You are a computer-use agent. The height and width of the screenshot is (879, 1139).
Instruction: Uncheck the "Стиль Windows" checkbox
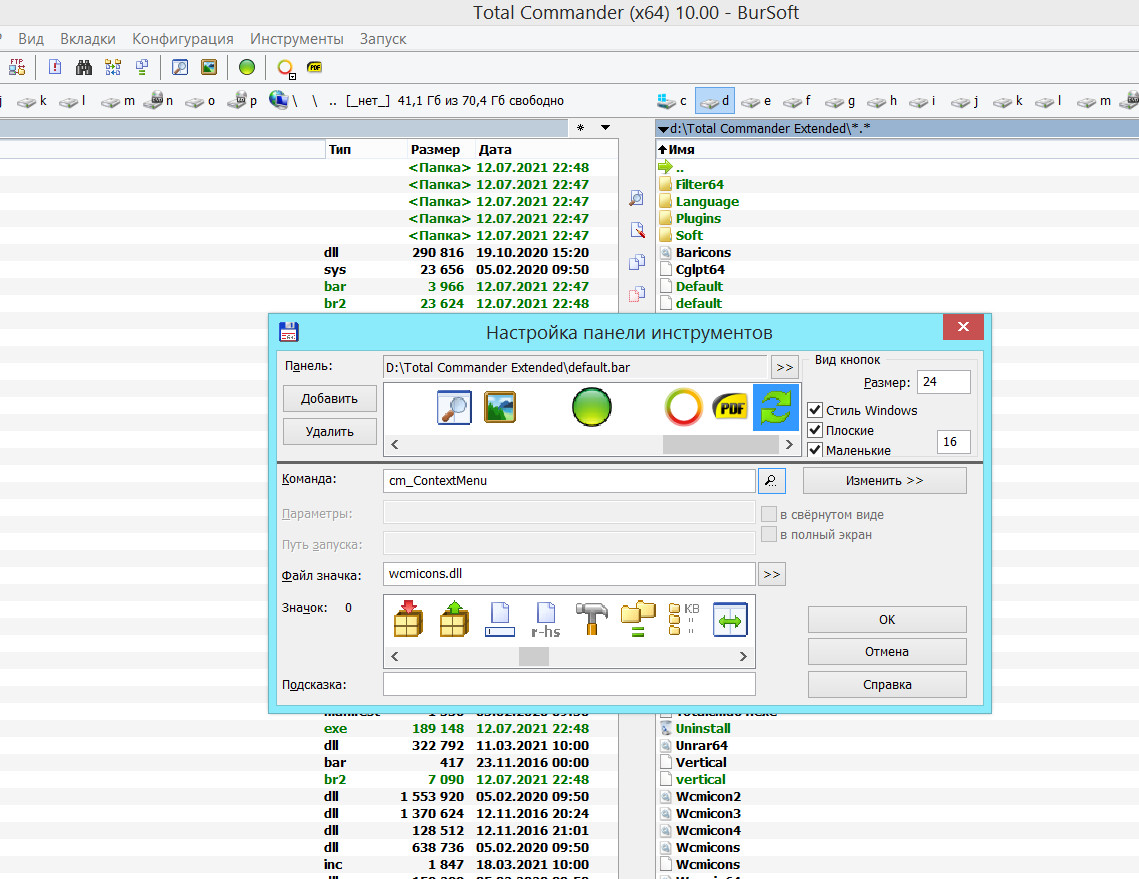click(x=816, y=410)
